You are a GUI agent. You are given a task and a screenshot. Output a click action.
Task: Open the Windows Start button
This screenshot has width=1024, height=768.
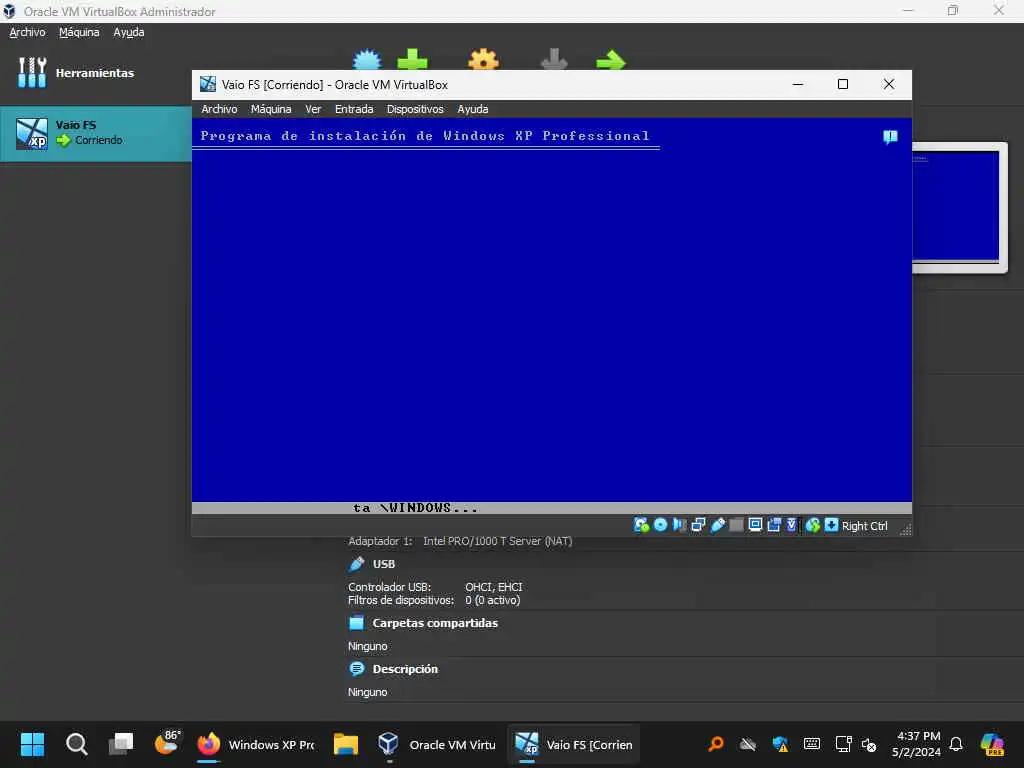click(x=32, y=744)
